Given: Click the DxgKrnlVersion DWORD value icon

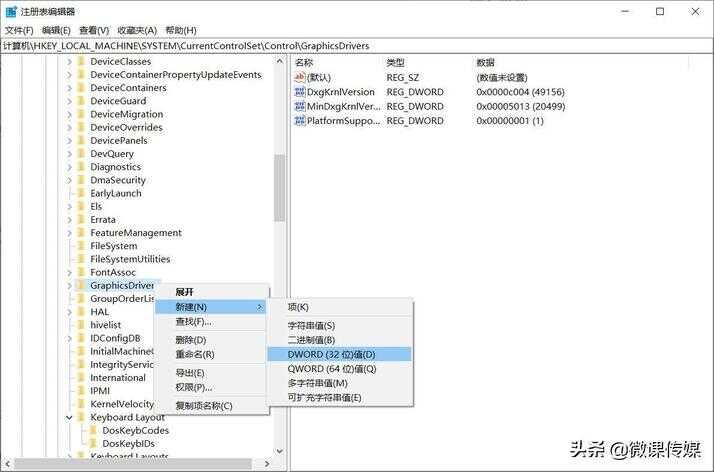Looking at the screenshot, I should click(x=300, y=92).
